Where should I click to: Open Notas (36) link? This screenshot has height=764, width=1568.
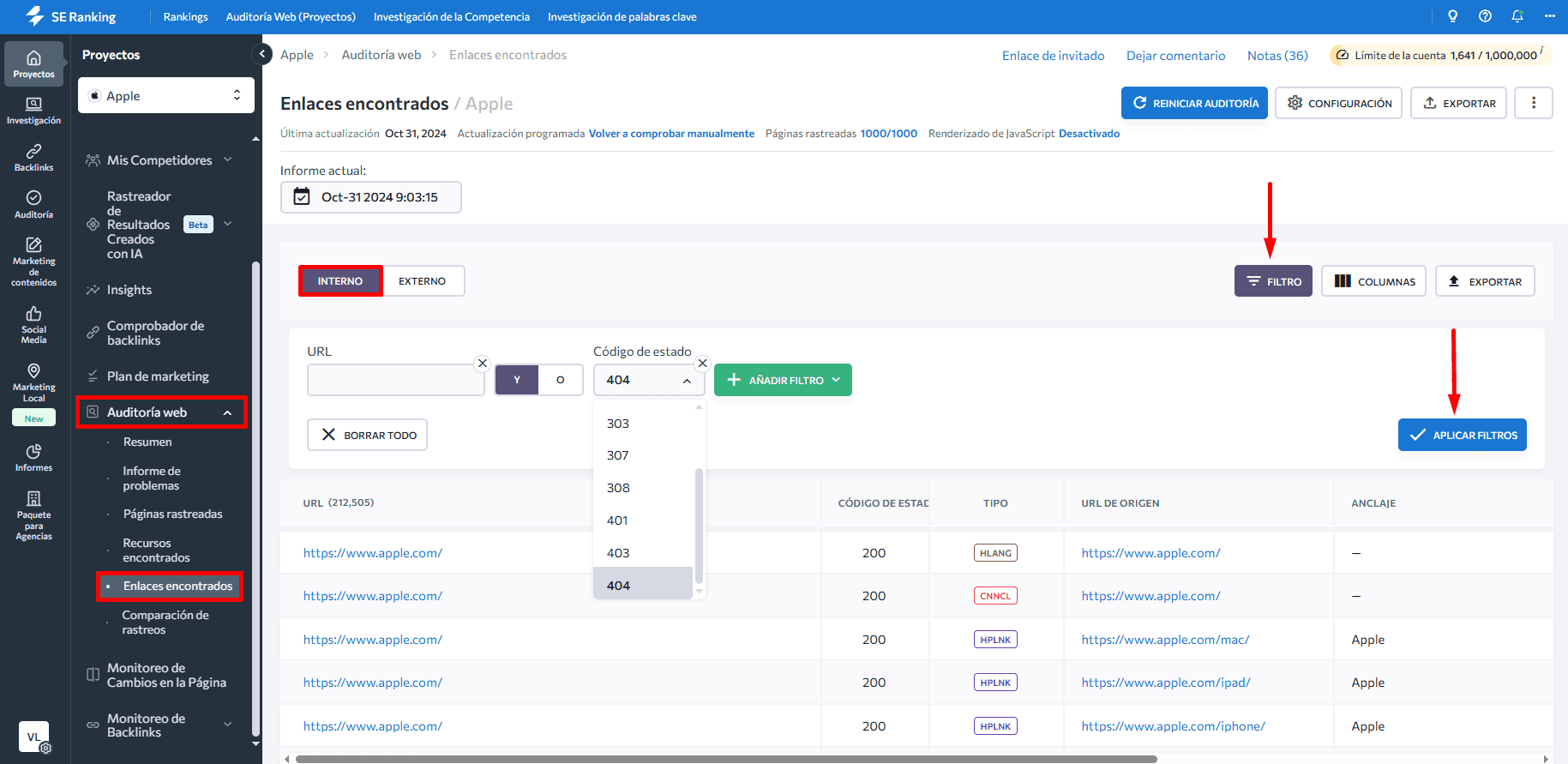tap(1277, 56)
